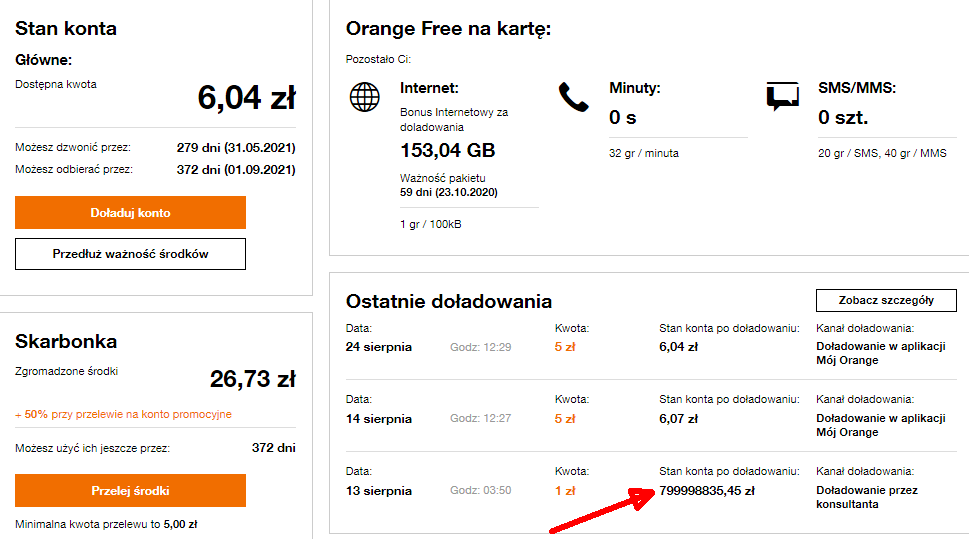
Task: Click the 799998835,45 zł balance value
Action: [x=707, y=491]
